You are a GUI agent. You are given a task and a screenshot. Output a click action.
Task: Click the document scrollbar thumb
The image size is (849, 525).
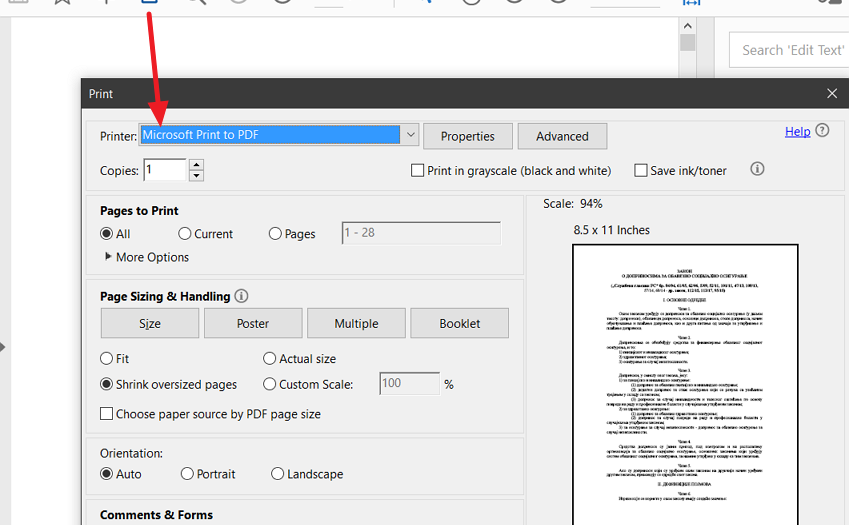point(688,43)
